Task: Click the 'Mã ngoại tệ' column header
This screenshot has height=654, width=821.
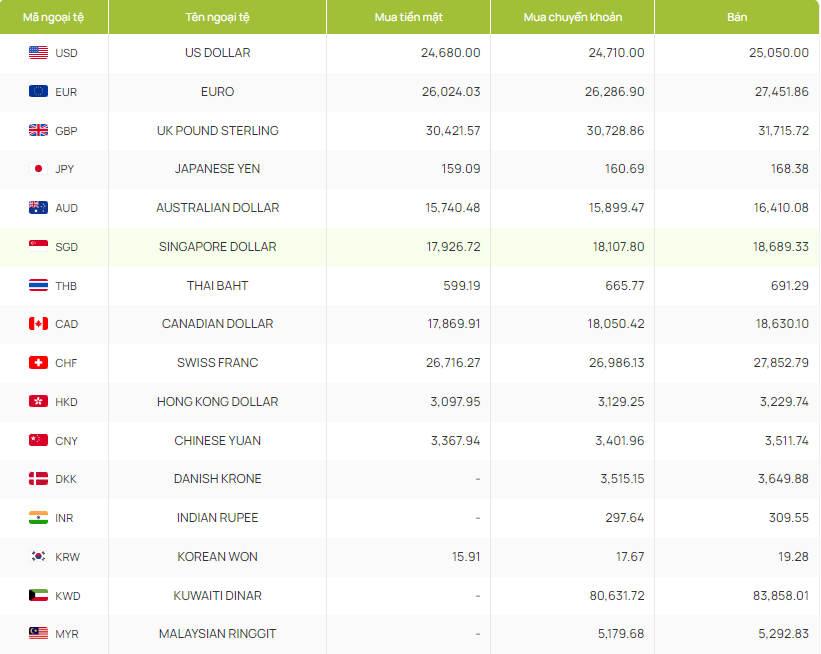Action: (53, 17)
